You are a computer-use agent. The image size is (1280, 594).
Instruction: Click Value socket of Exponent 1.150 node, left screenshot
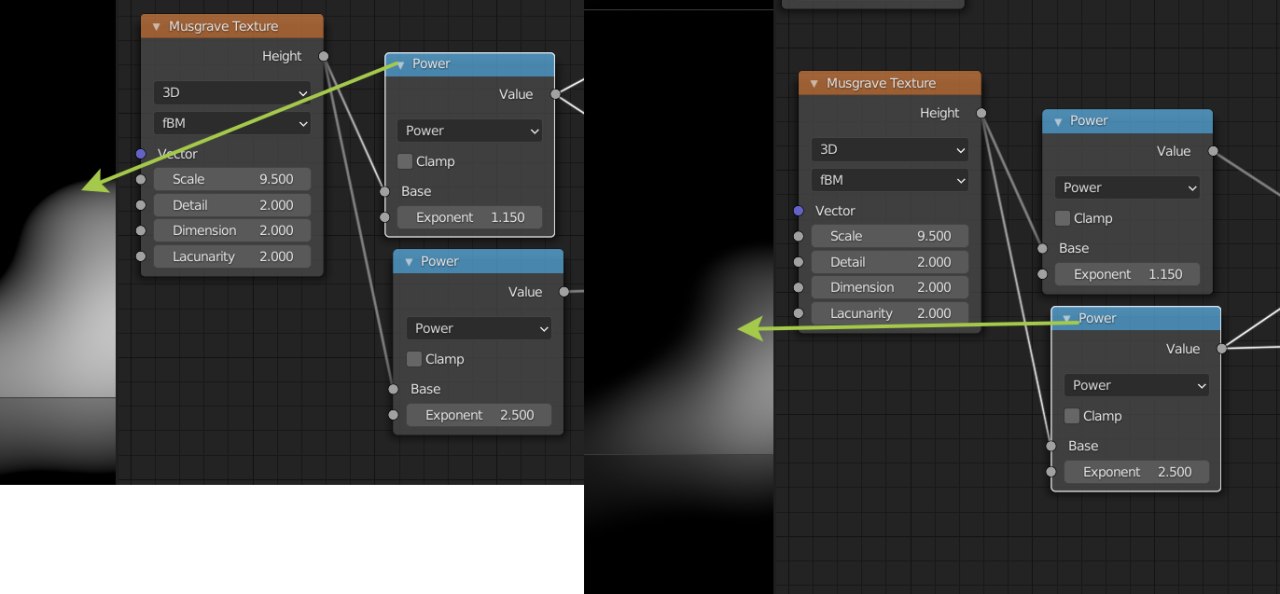(x=555, y=94)
